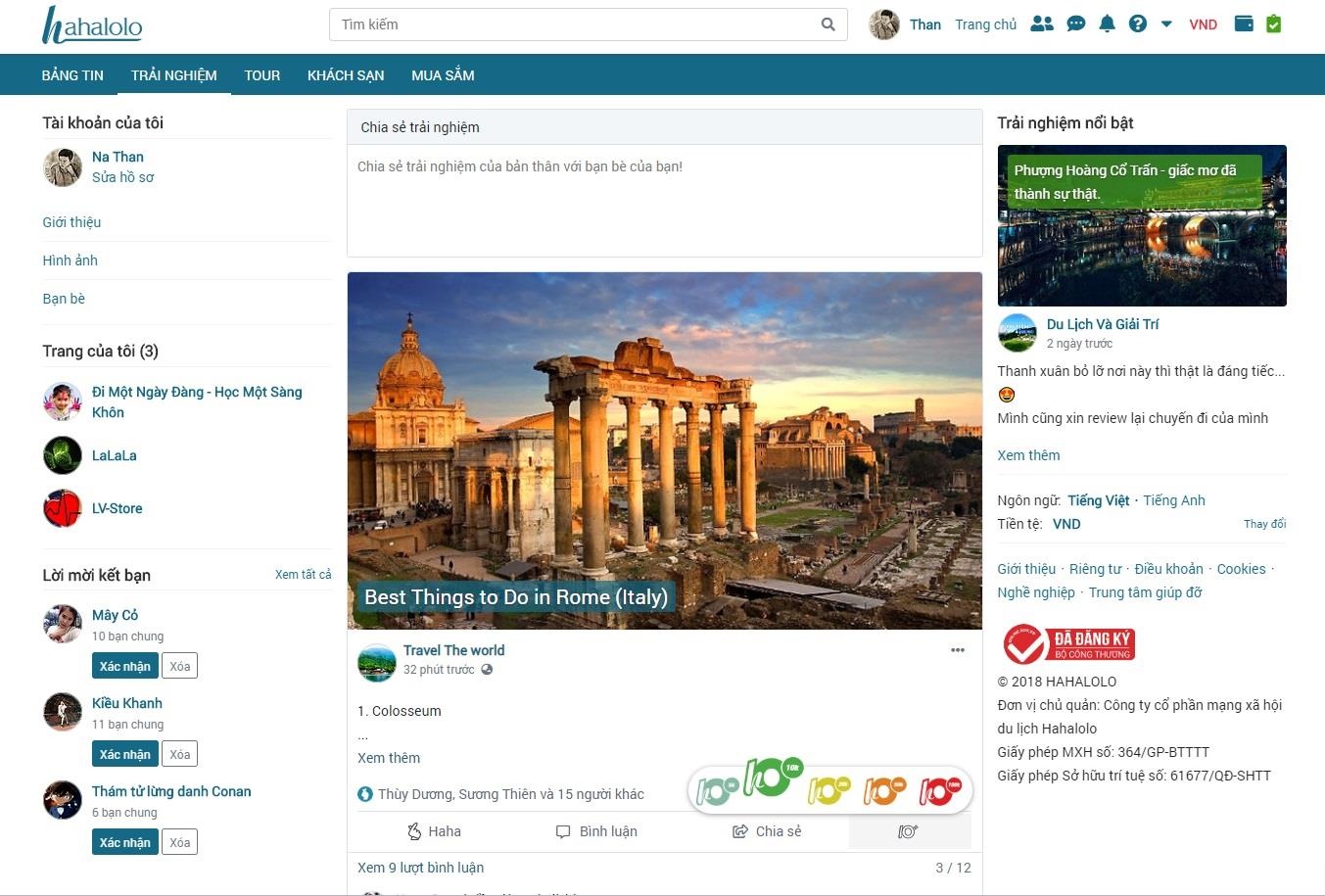Image resolution: width=1325 pixels, height=896 pixels.
Task: Open the VND currency selector in header
Action: [1203, 24]
